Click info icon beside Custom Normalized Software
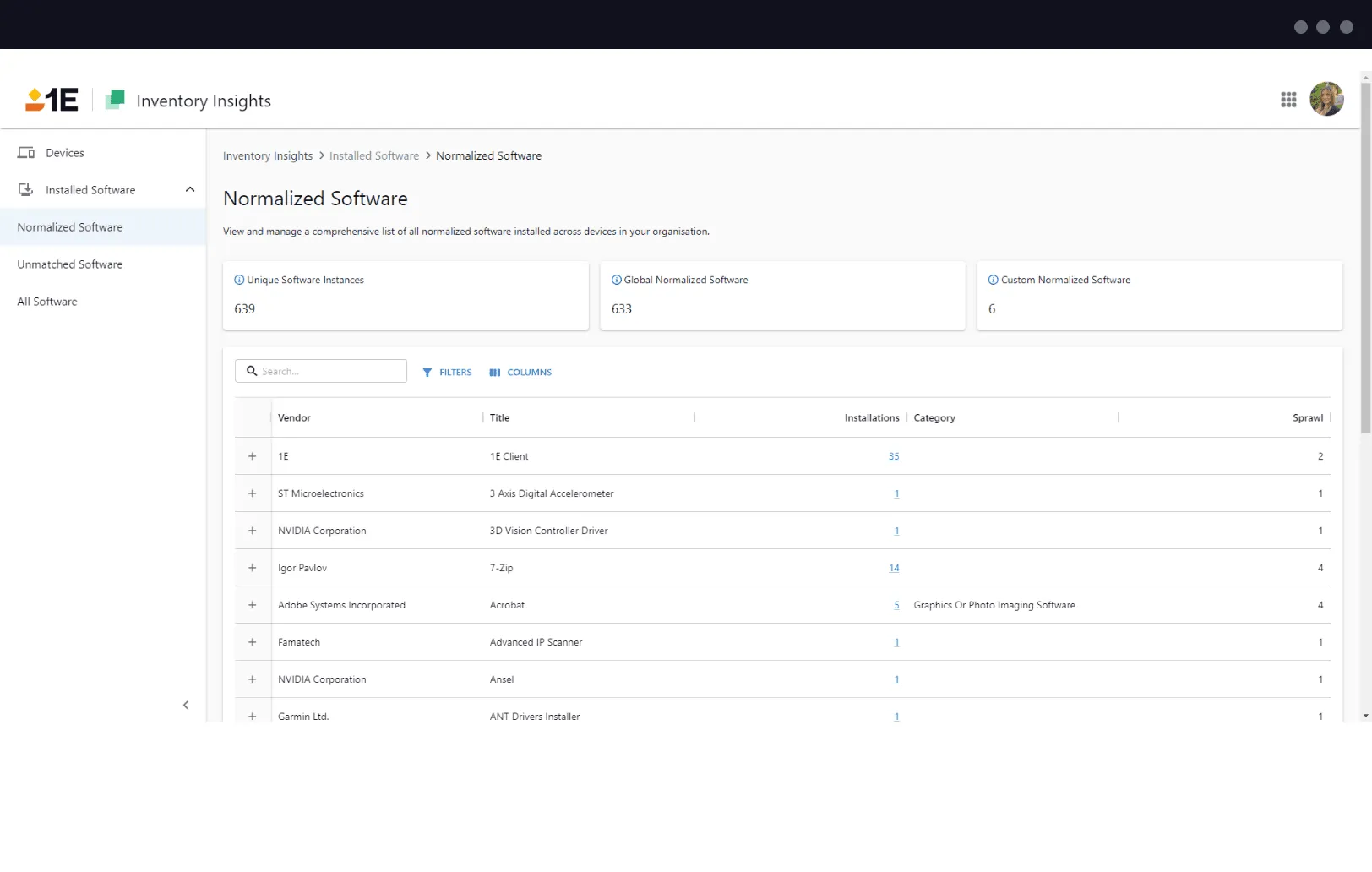The height and width of the screenshot is (872, 1372). click(x=993, y=281)
